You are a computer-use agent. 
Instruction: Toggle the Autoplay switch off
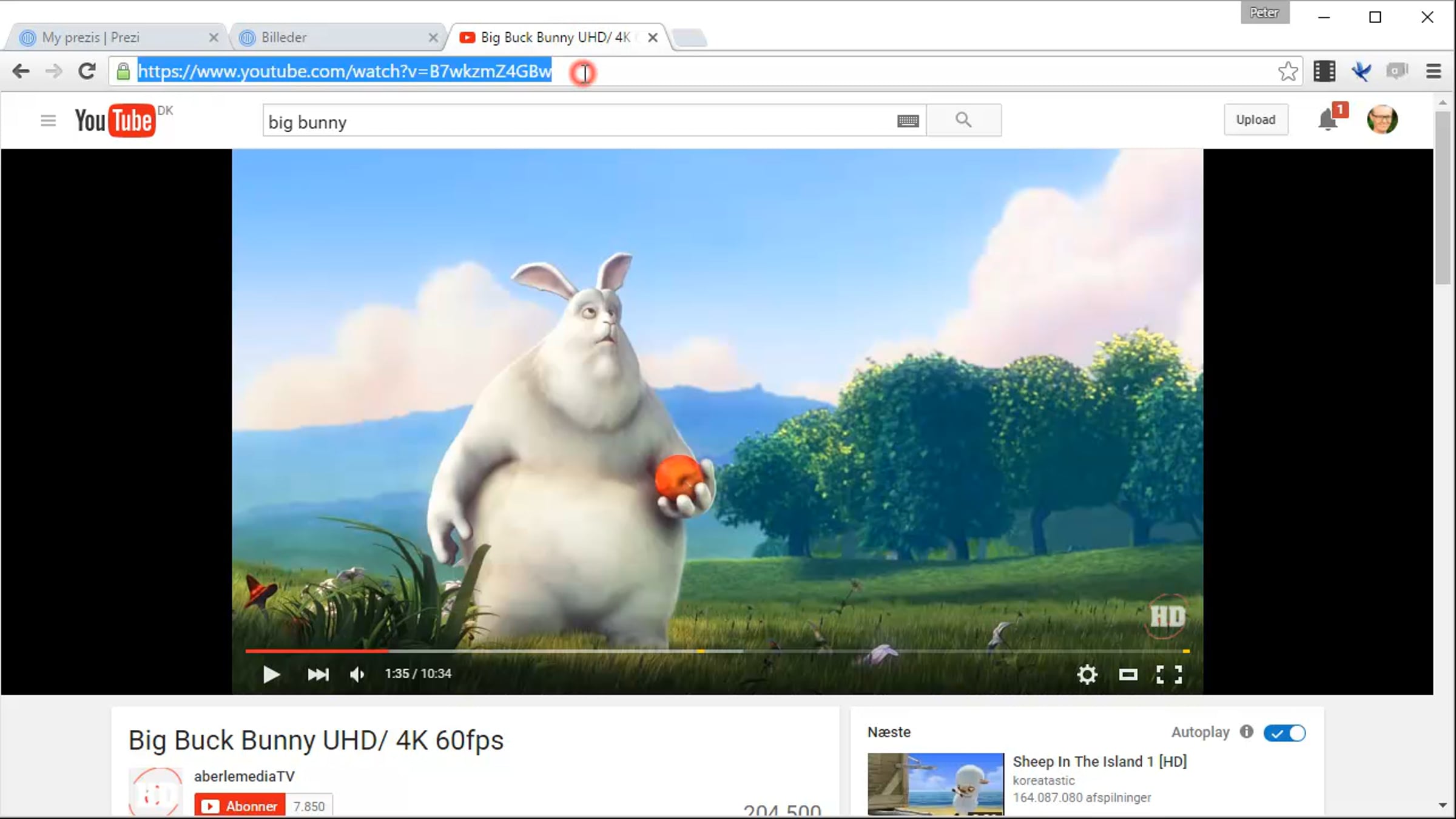pyautogui.click(x=1284, y=733)
